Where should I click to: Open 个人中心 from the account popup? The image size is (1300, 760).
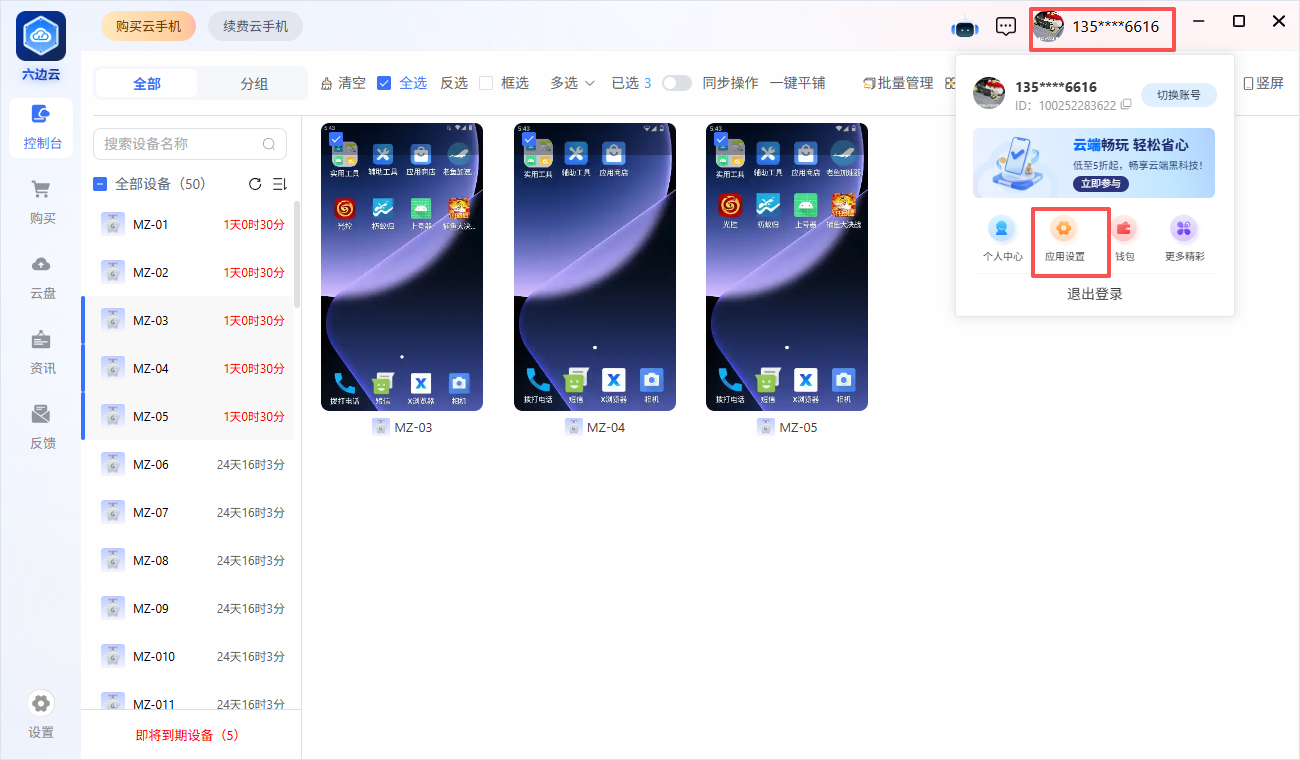click(1002, 239)
